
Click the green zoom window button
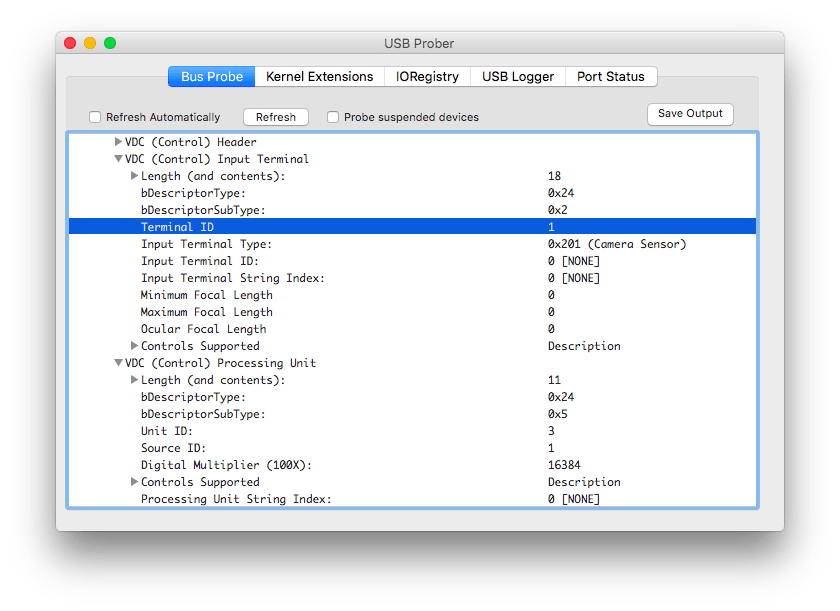tap(110, 43)
